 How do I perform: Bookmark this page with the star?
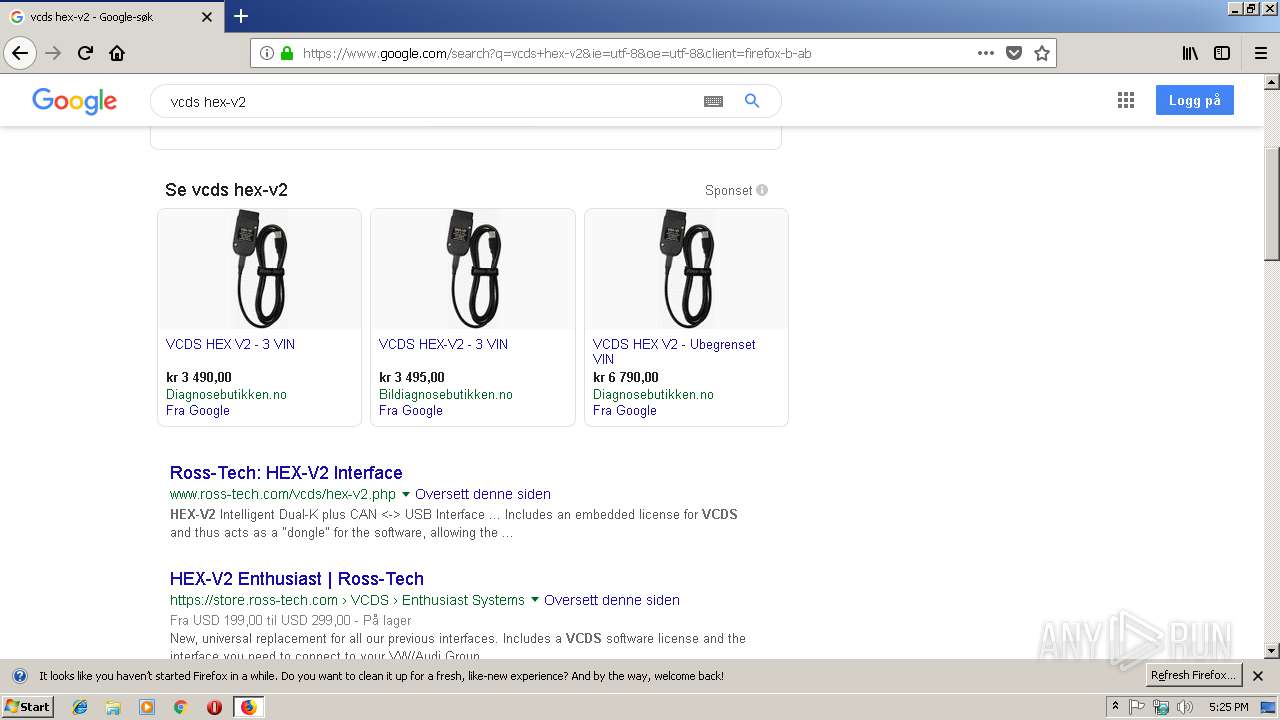(x=1042, y=53)
